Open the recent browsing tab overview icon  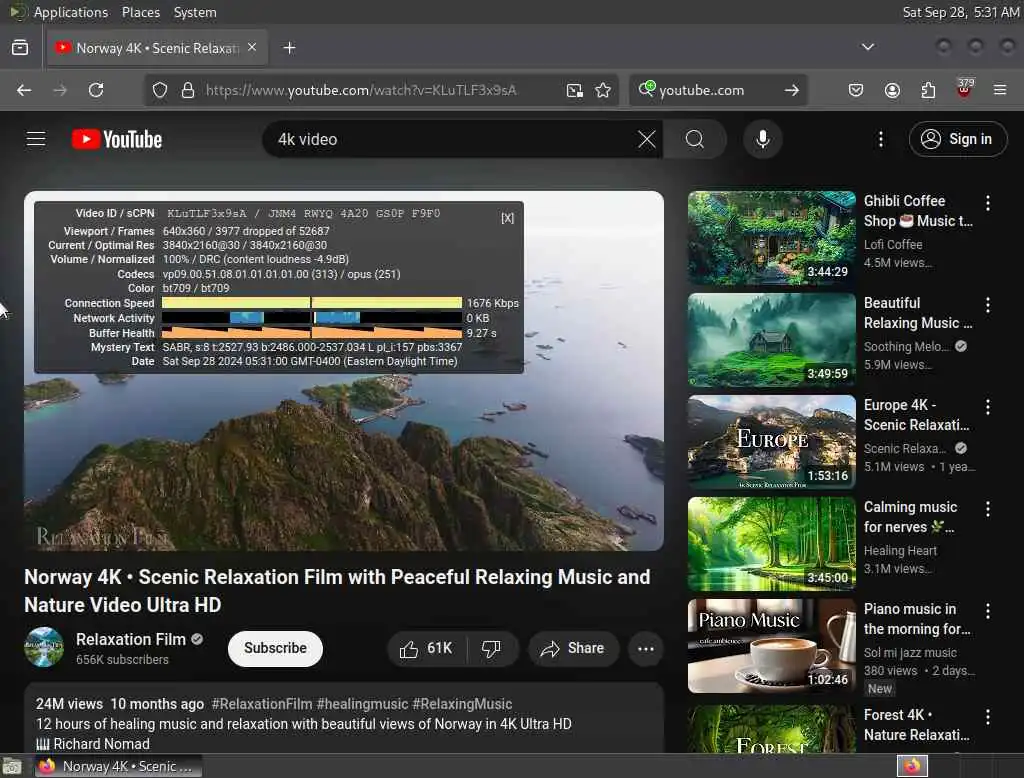pyautogui.click(x=20, y=48)
